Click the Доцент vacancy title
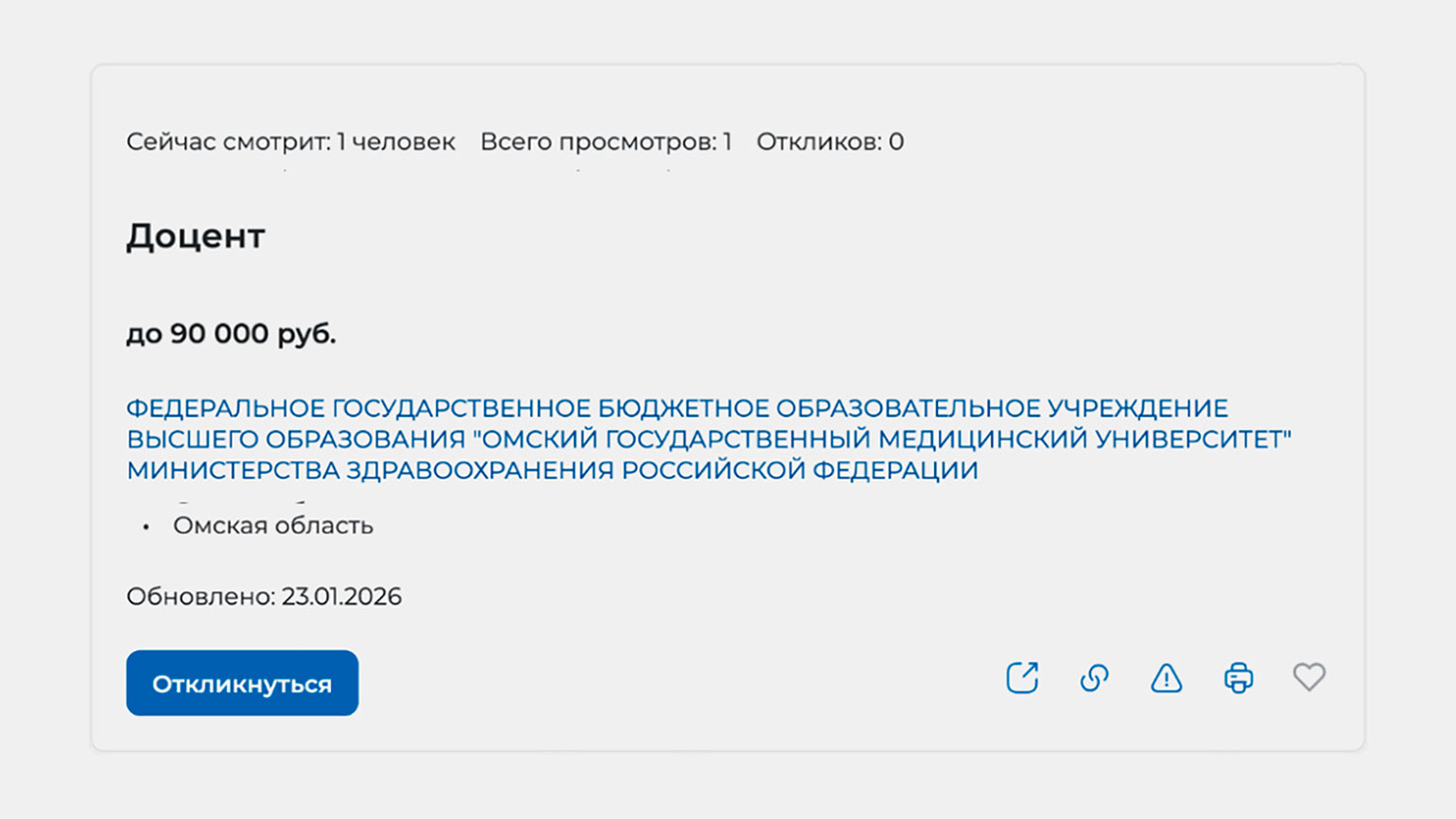Screen dimensions: 1456x819 [196, 236]
